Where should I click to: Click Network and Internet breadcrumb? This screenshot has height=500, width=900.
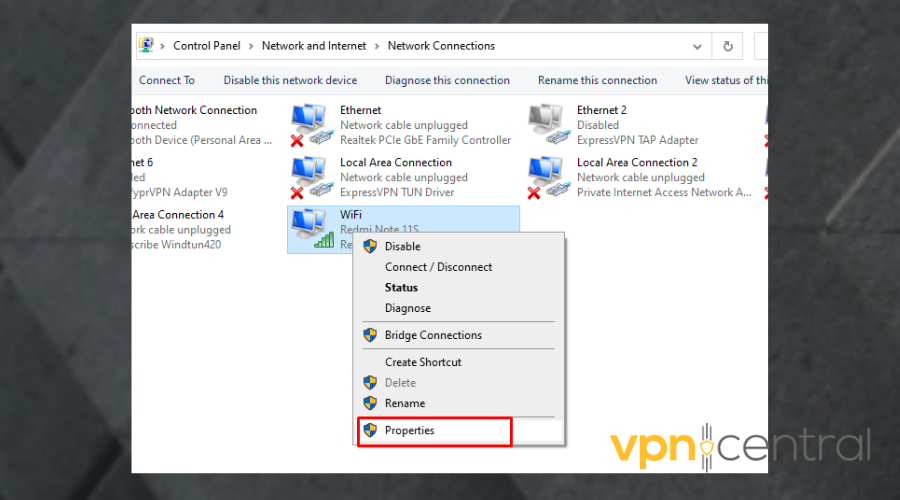pyautogui.click(x=314, y=46)
